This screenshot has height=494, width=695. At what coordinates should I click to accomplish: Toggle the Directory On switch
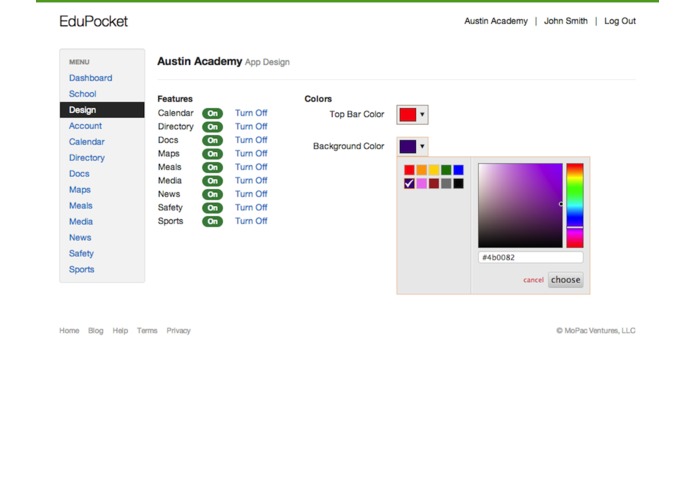[212, 127]
